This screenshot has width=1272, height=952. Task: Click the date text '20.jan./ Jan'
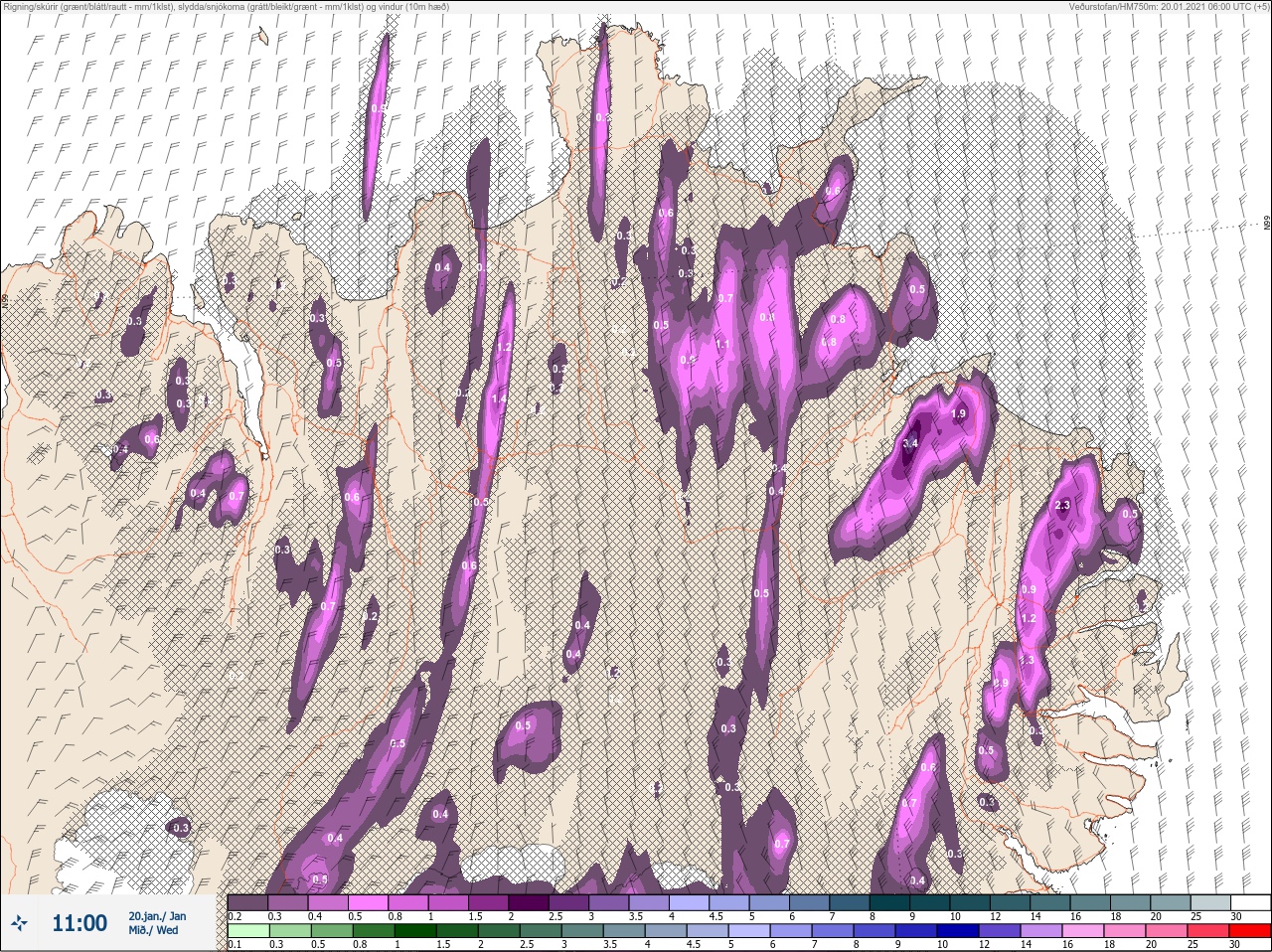pyautogui.click(x=157, y=916)
